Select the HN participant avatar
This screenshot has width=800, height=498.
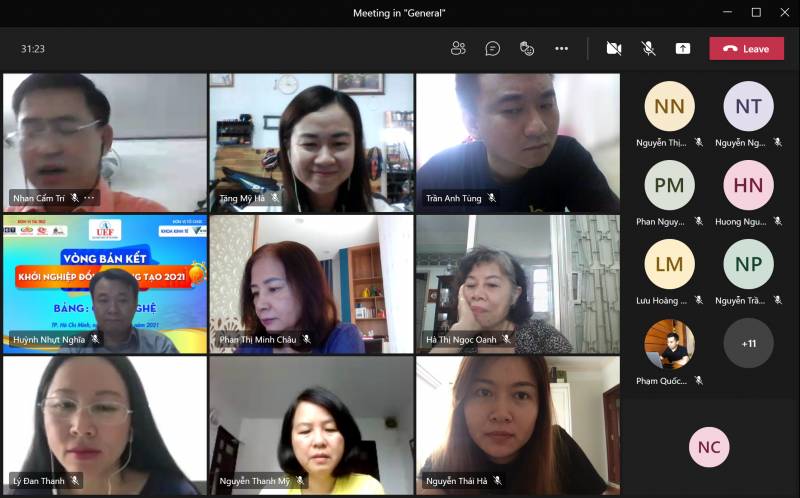[x=748, y=185]
